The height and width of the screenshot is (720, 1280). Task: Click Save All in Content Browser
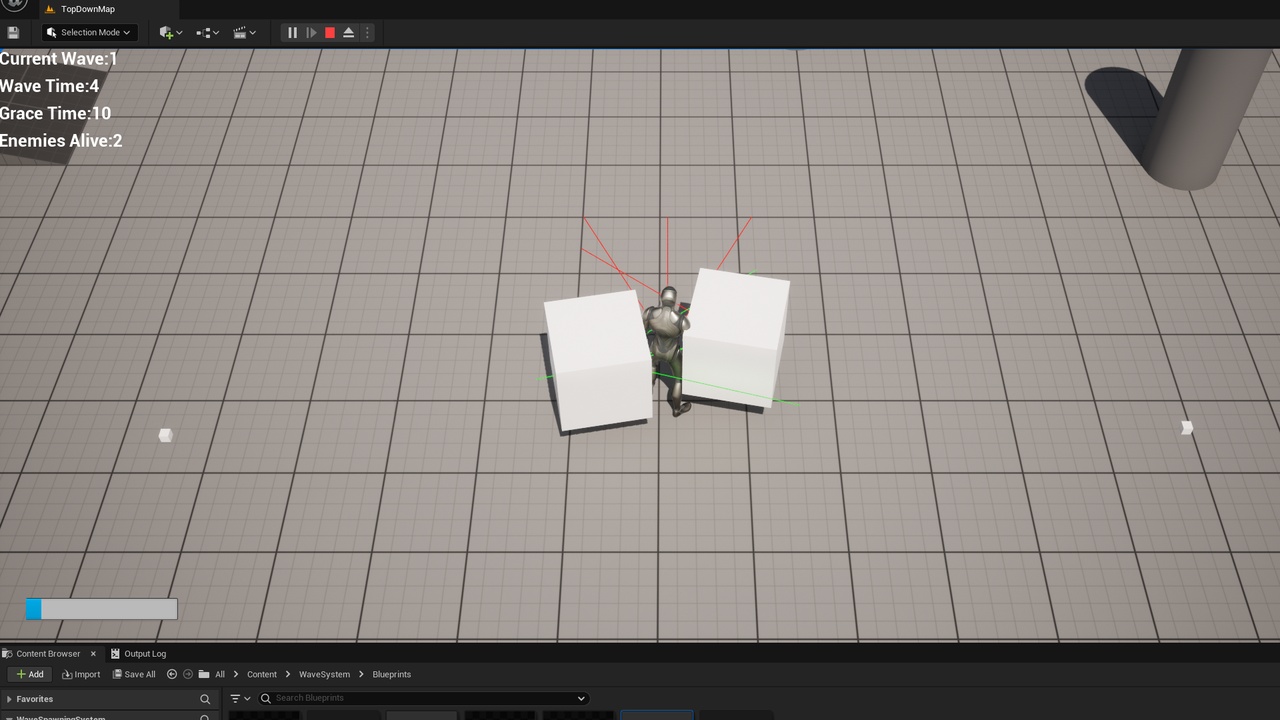tap(134, 674)
